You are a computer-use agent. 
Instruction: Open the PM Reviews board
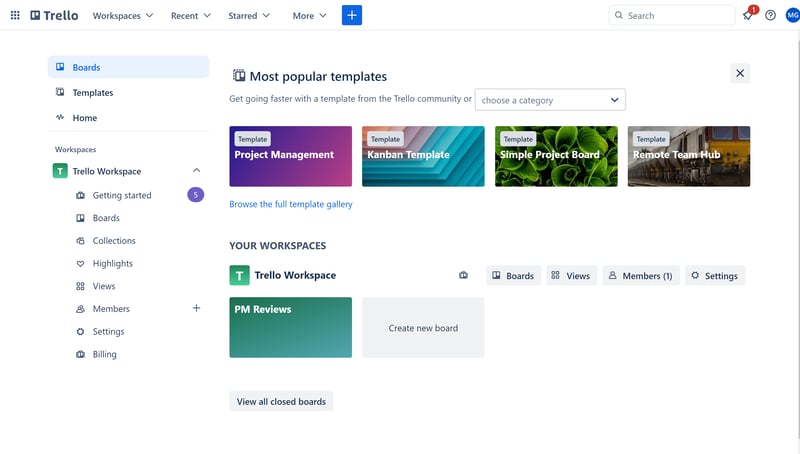coord(290,327)
